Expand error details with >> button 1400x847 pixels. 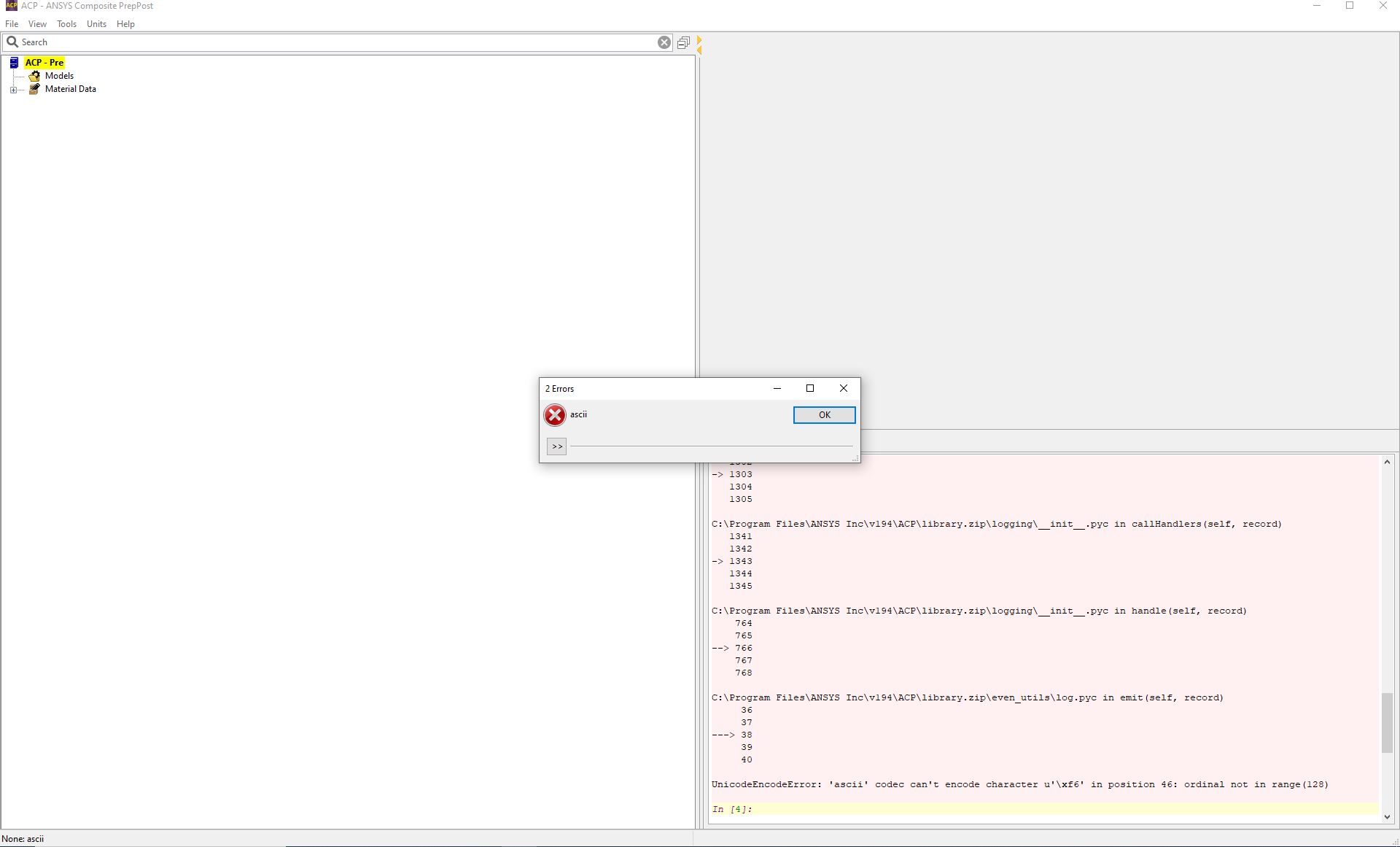[x=557, y=446]
